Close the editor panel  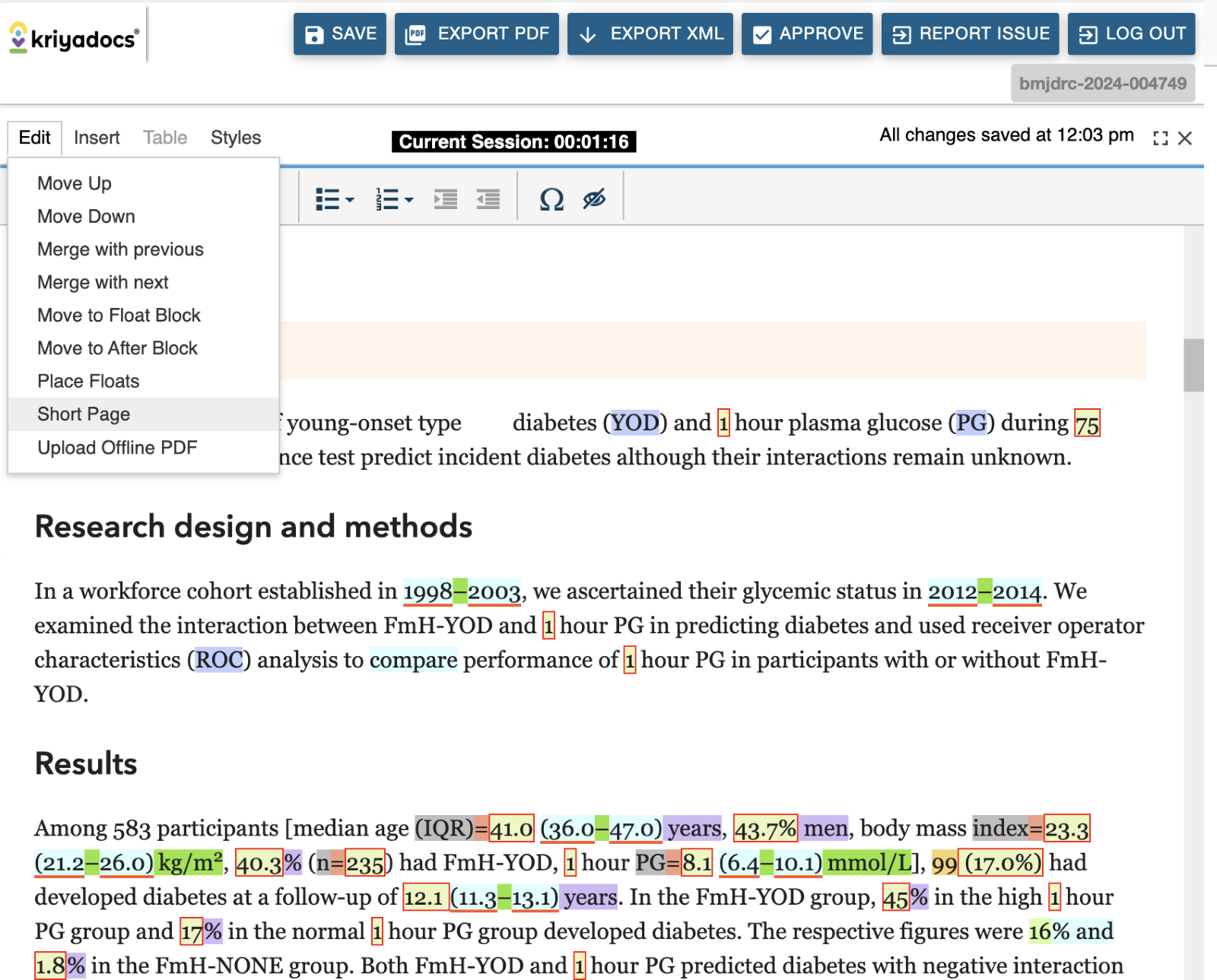point(1185,138)
